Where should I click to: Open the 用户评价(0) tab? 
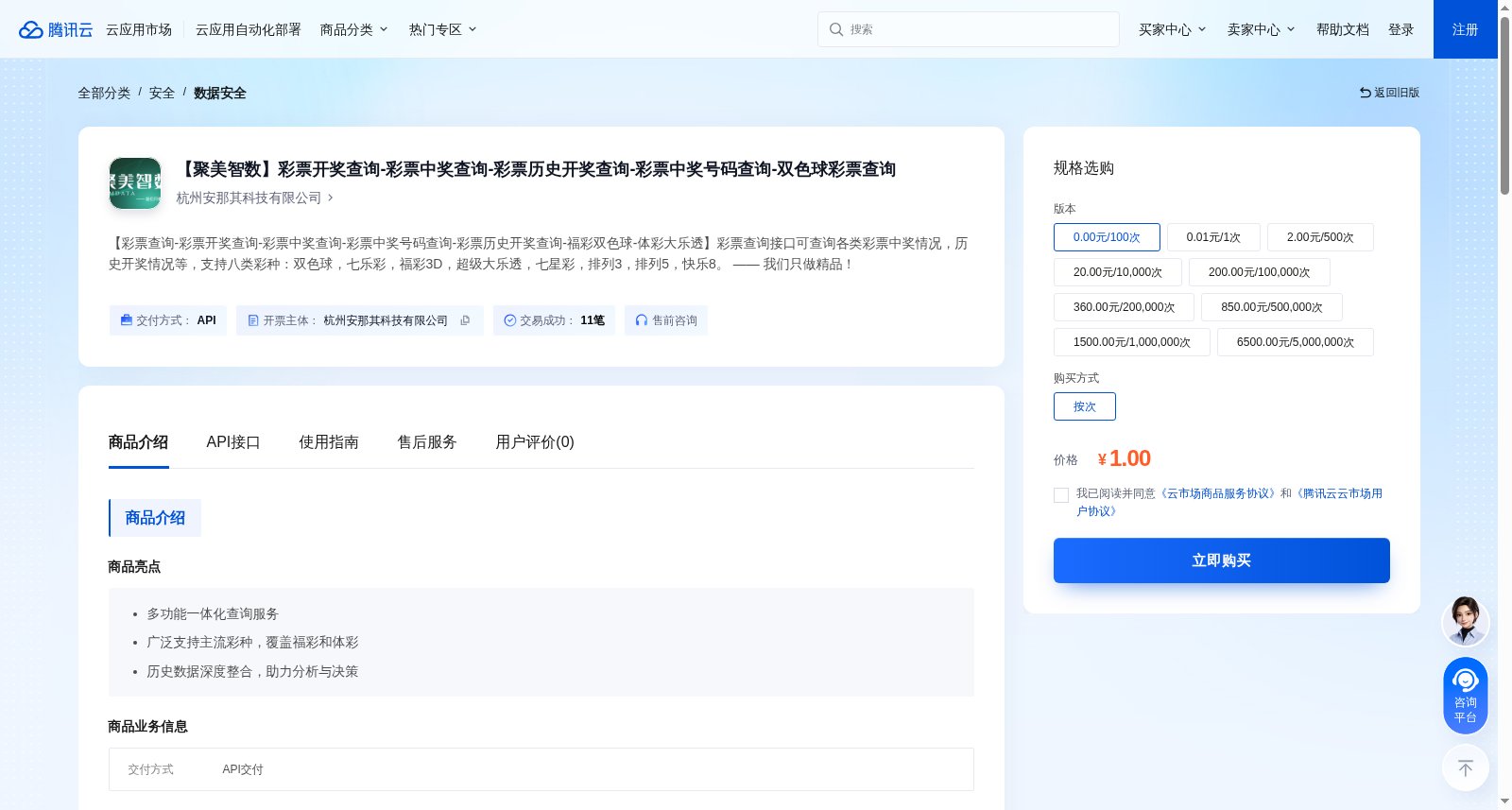coord(535,442)
